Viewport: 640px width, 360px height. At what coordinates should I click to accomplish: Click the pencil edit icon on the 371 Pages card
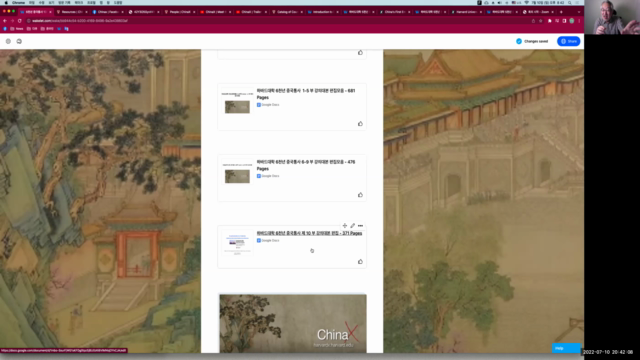pos(353,226)
